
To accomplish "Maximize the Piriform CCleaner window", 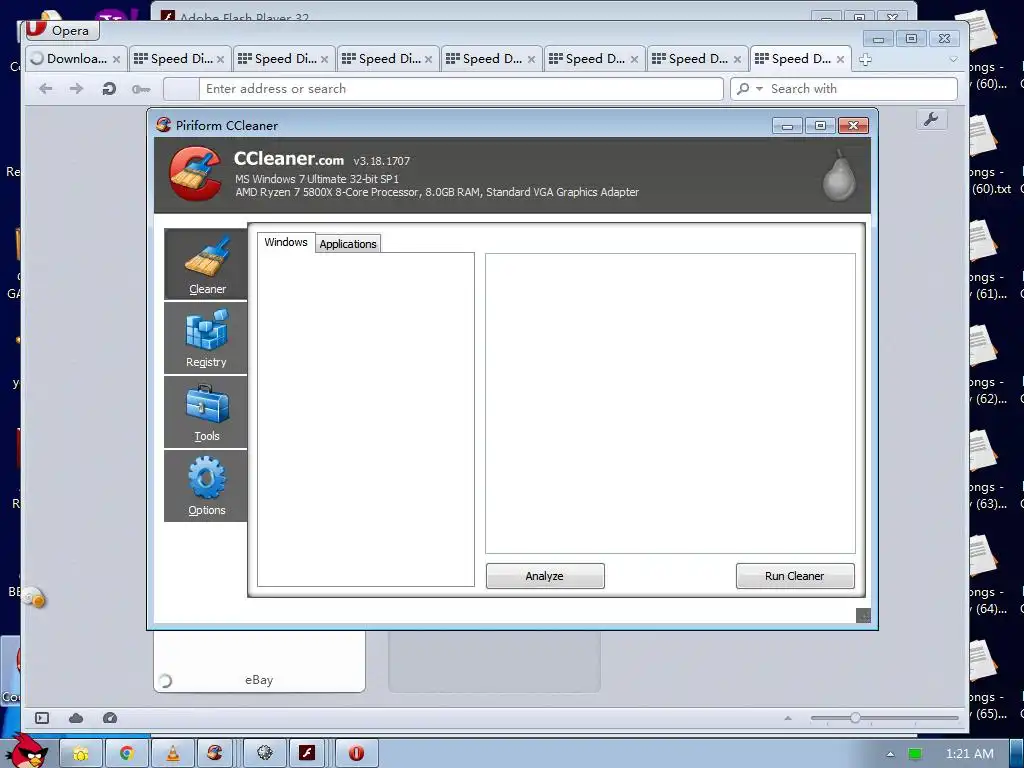I will pos(820,125).
